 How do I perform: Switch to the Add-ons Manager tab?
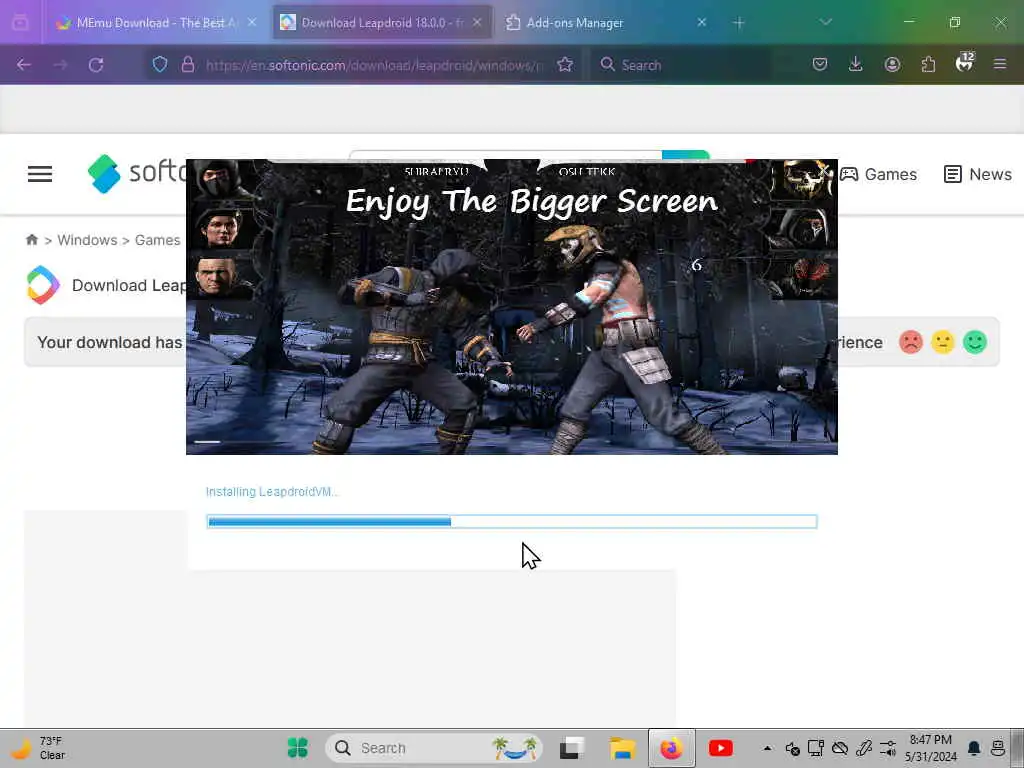point(606,23)
